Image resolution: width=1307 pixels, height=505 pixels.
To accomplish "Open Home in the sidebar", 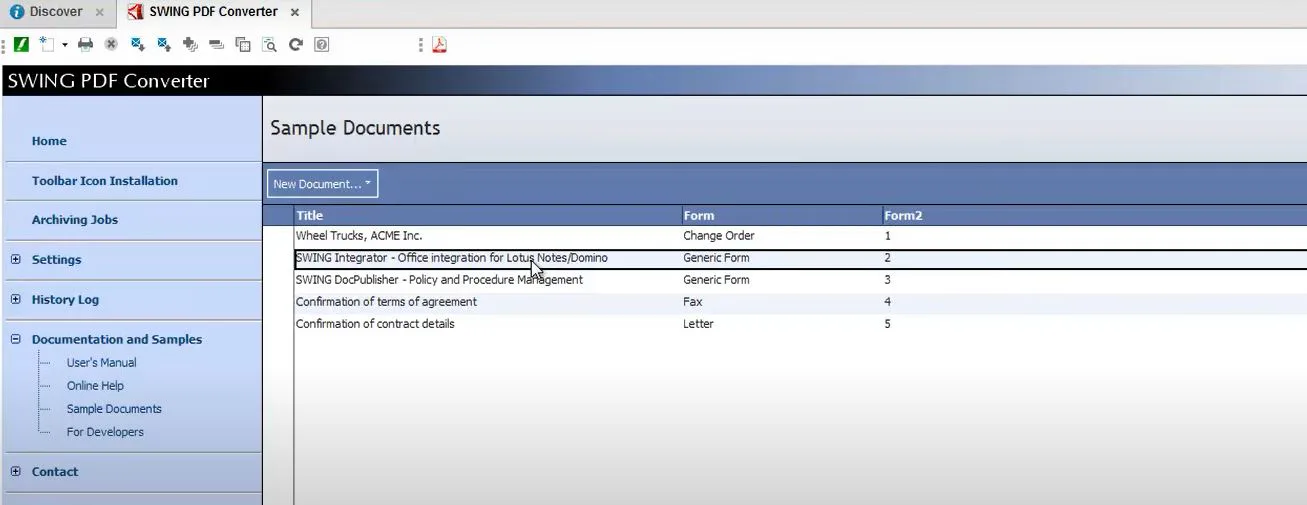I will 49,141.
